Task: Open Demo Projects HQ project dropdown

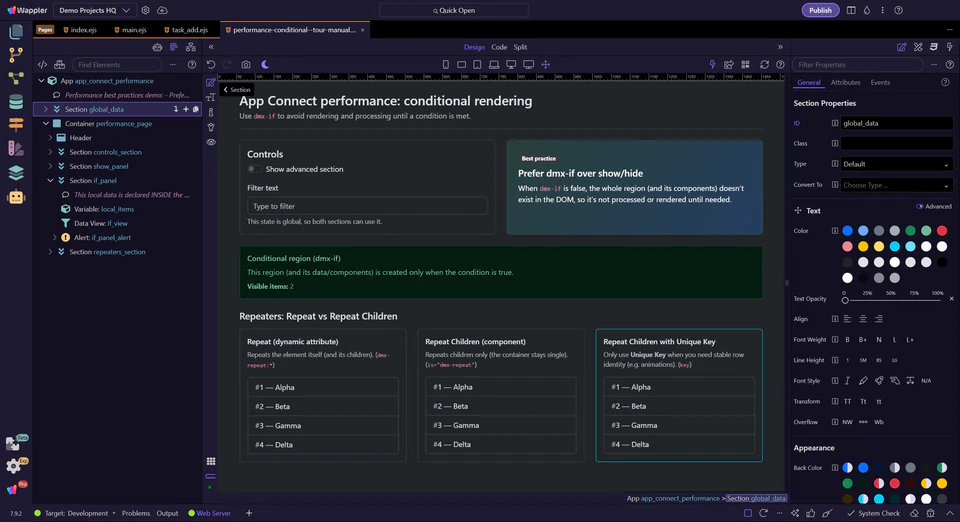Action: tap(94, 10)
